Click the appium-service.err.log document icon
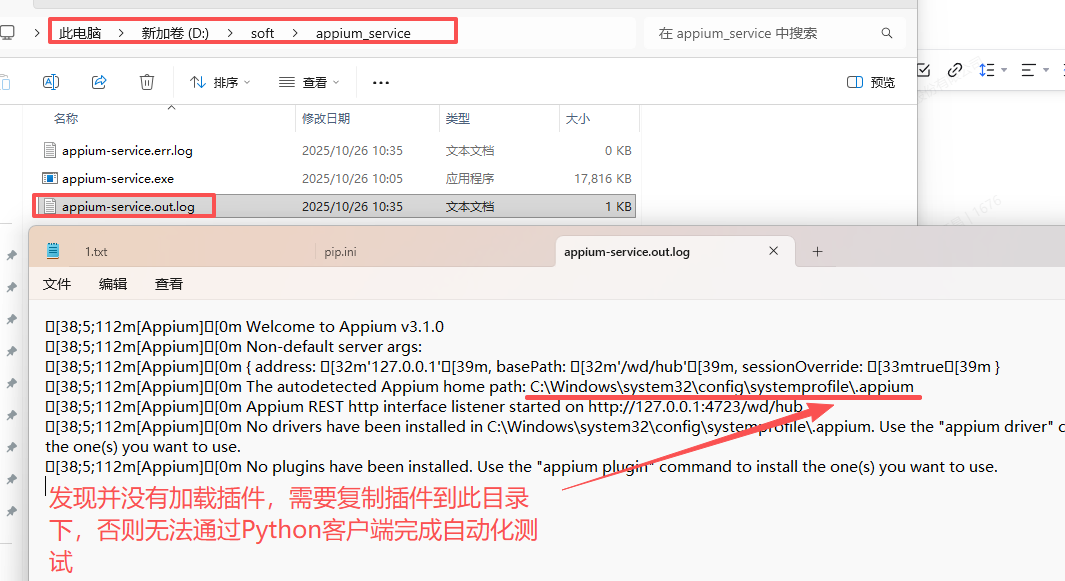 [50, 150]
